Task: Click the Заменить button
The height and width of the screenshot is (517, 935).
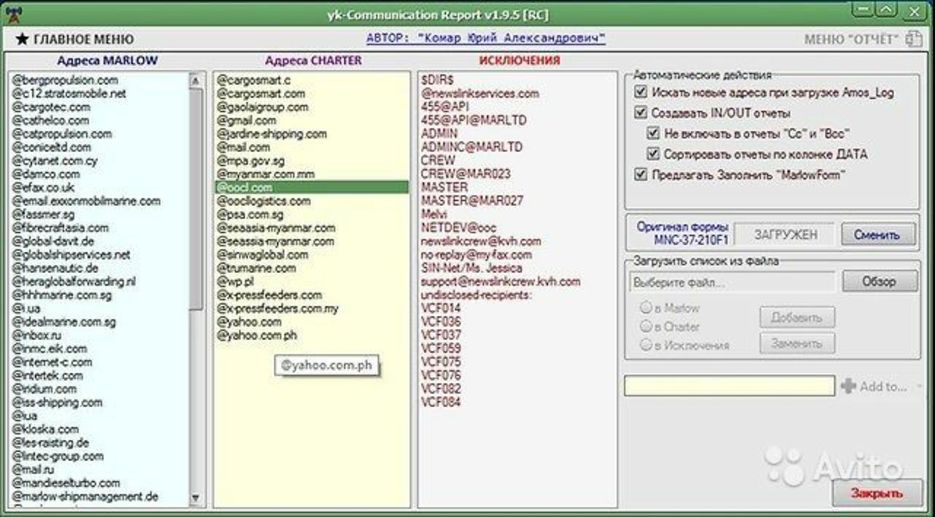Action: tap(797, 343)
